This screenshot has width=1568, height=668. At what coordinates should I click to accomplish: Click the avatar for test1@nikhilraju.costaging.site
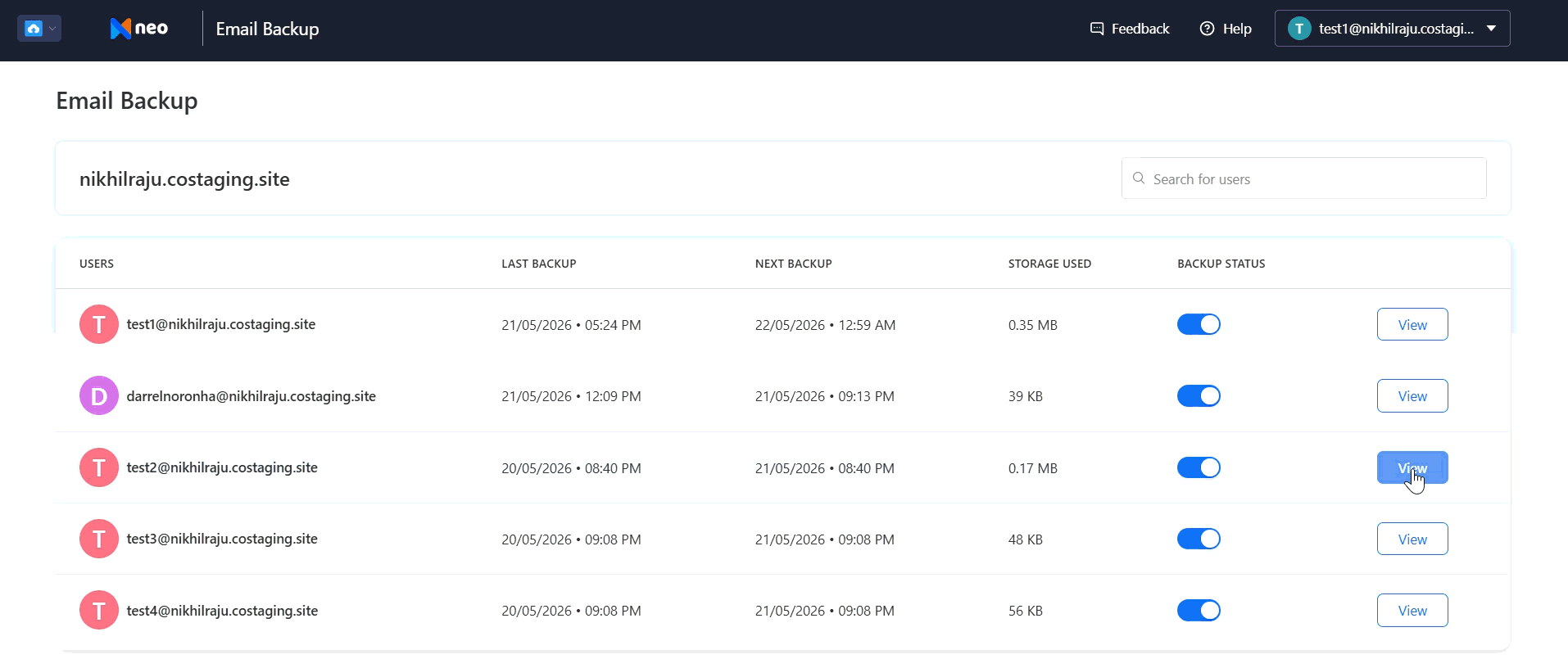tap(99, 324)
